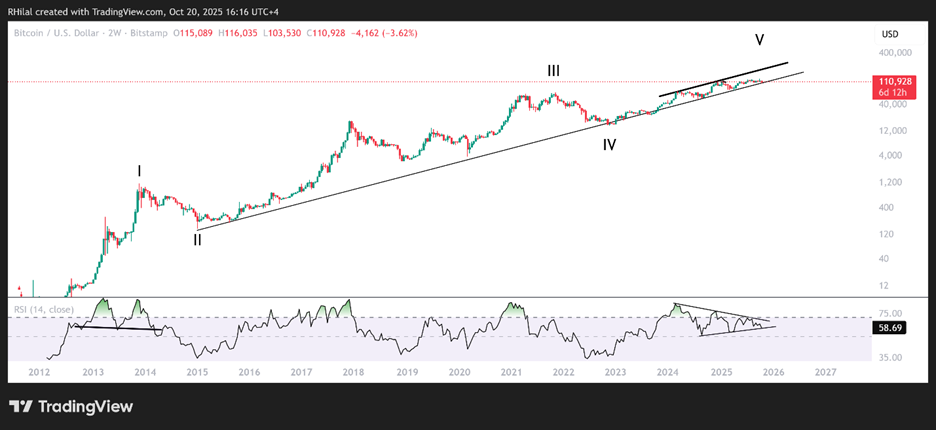Click the 2016 label on the time axis
The width and height of the screenshot is (936, 430).
(x=250, y=371)
